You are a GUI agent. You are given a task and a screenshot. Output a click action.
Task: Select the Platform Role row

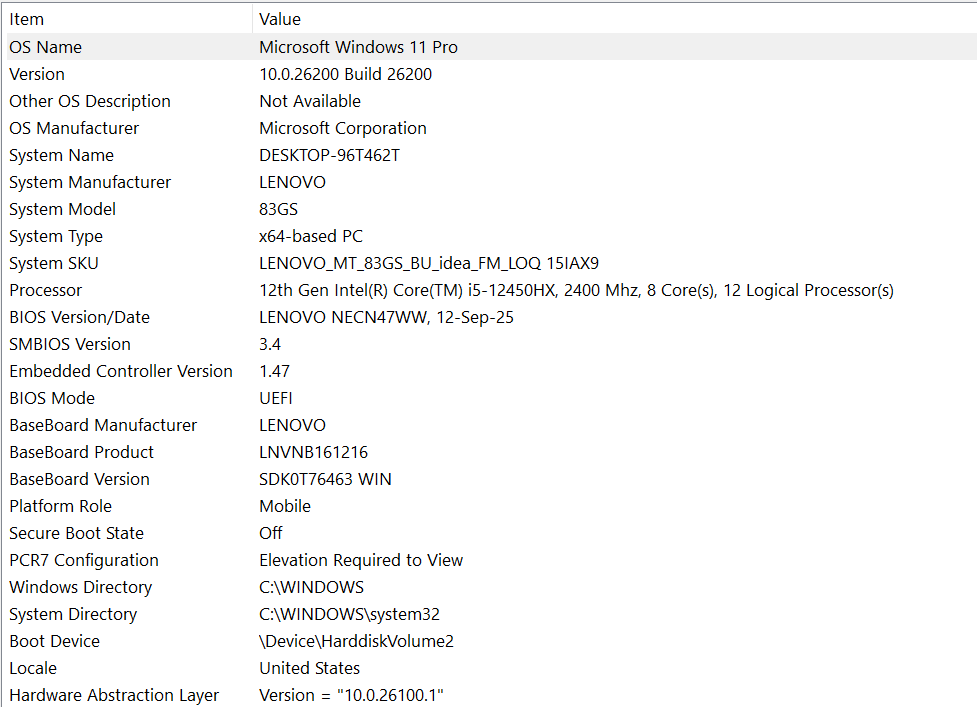click(492, 506)
